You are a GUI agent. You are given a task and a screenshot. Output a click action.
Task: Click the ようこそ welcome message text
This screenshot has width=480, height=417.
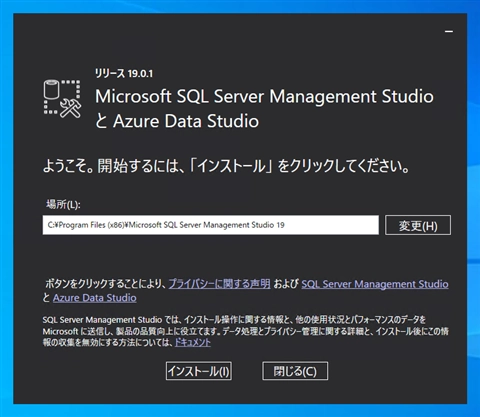tap(226, 166)
